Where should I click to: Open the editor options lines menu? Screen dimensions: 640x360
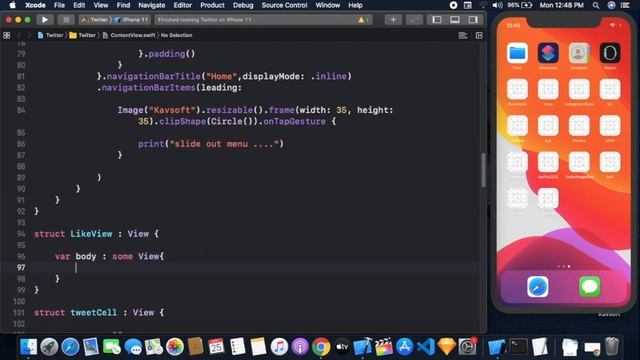coord(463,36)
